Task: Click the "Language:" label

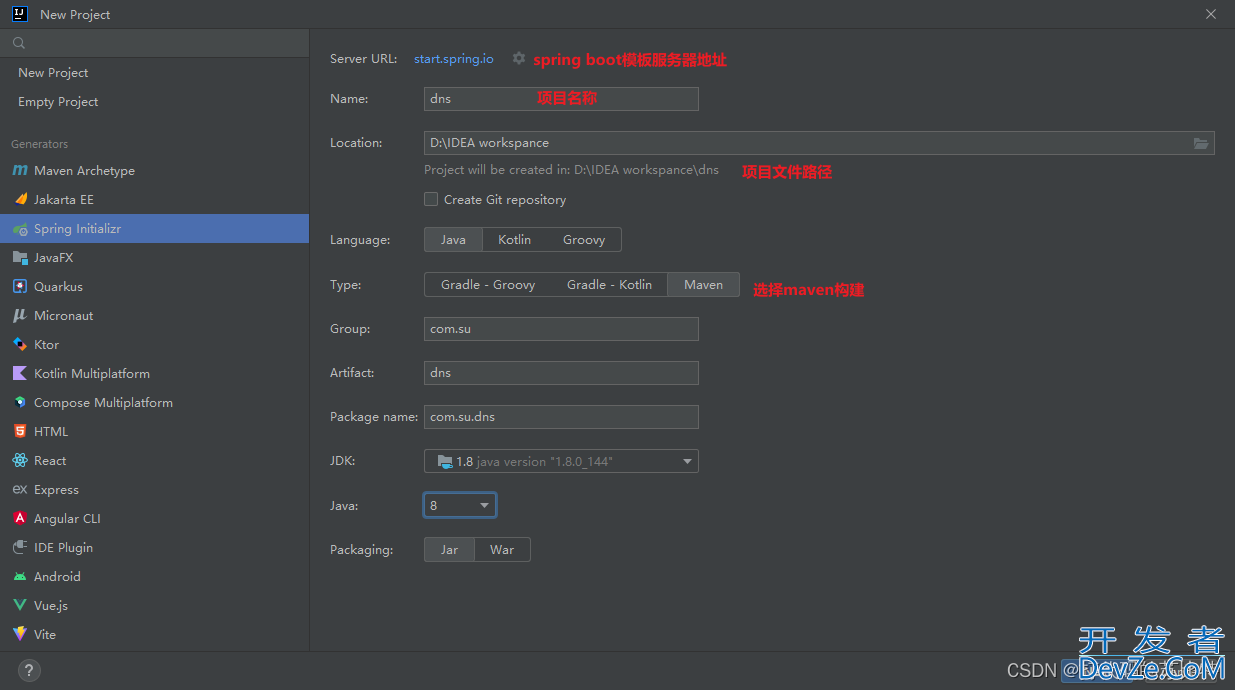Action: point(360,240)
